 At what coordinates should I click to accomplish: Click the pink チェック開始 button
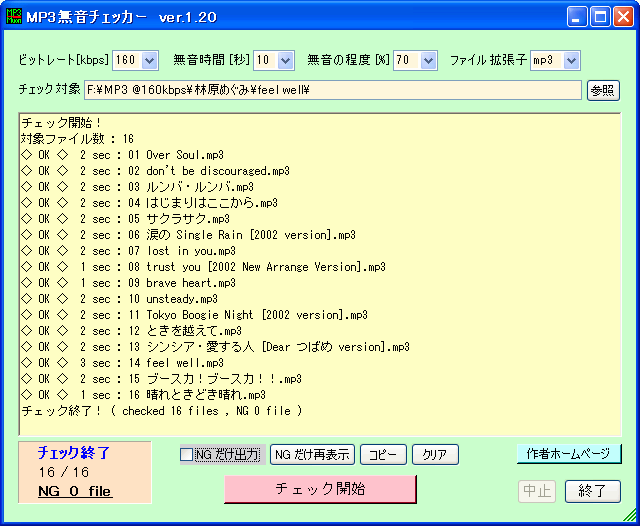point(320,488)
